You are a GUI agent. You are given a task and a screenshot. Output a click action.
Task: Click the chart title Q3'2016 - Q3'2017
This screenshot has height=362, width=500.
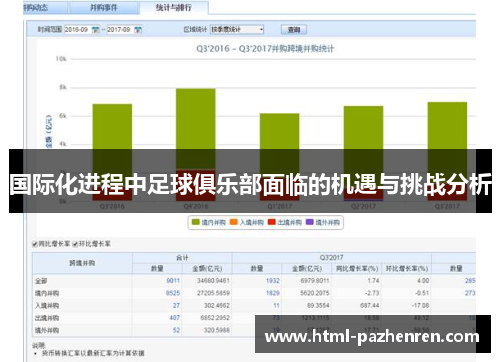pyautogui.click(x=265, y=49)
